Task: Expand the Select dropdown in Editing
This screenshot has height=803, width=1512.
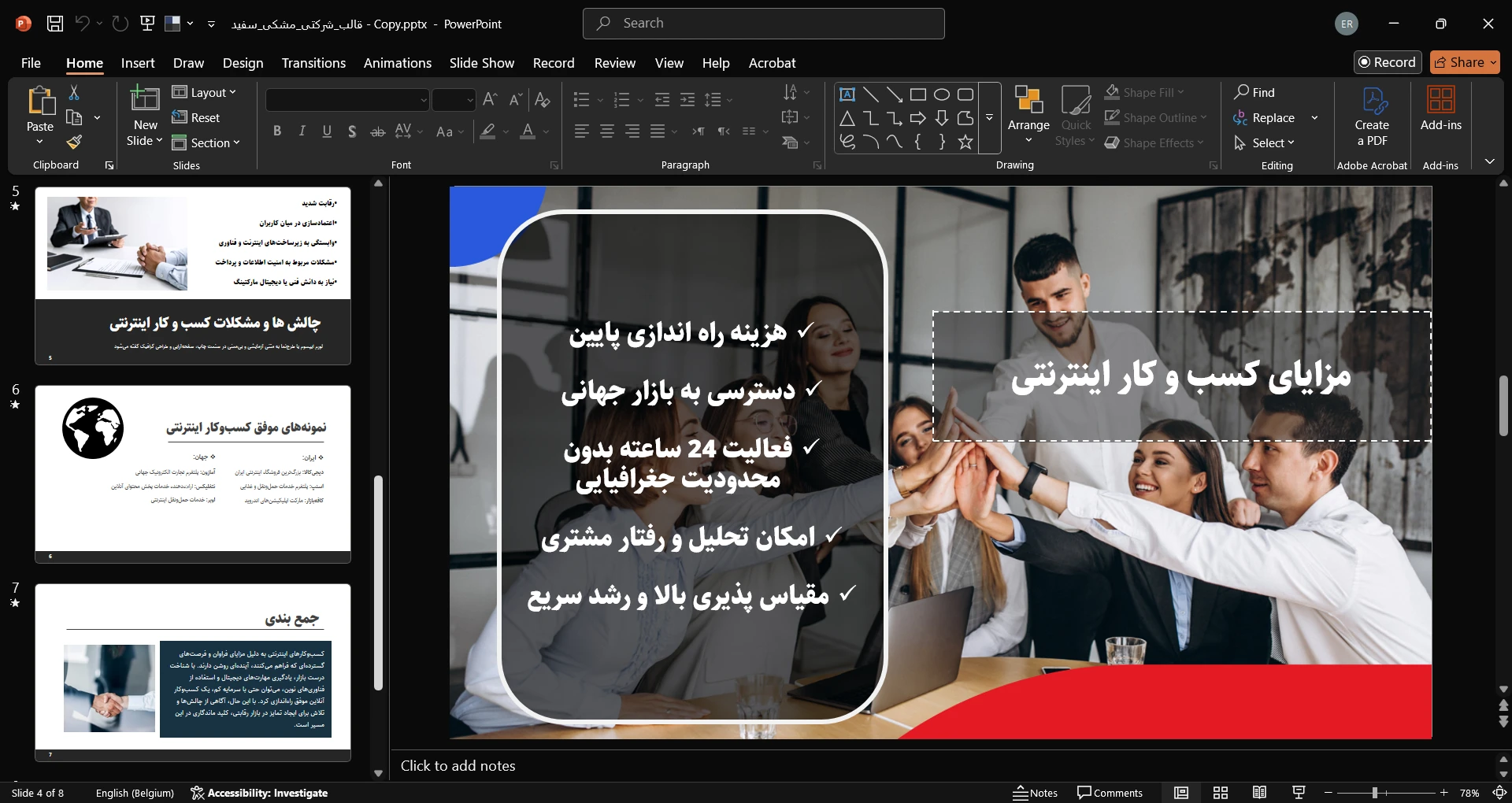Action: point(1265,143)
